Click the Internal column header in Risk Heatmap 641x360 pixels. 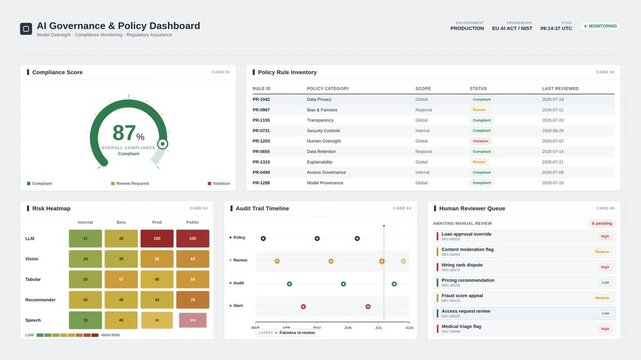pos(85,222)
